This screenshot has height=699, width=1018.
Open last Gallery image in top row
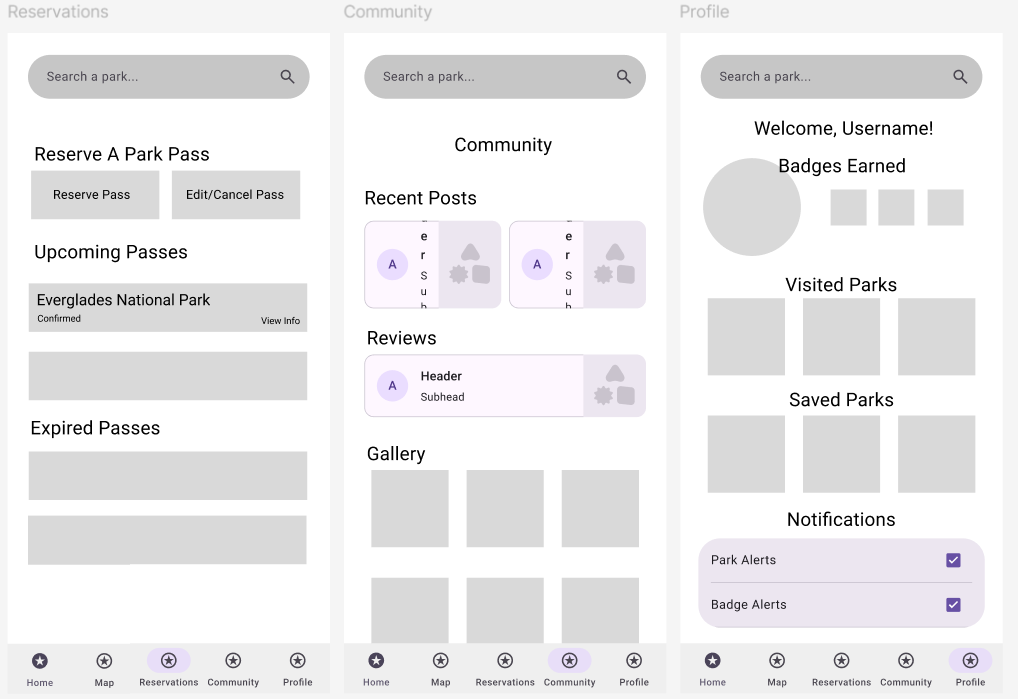[600, 509]
